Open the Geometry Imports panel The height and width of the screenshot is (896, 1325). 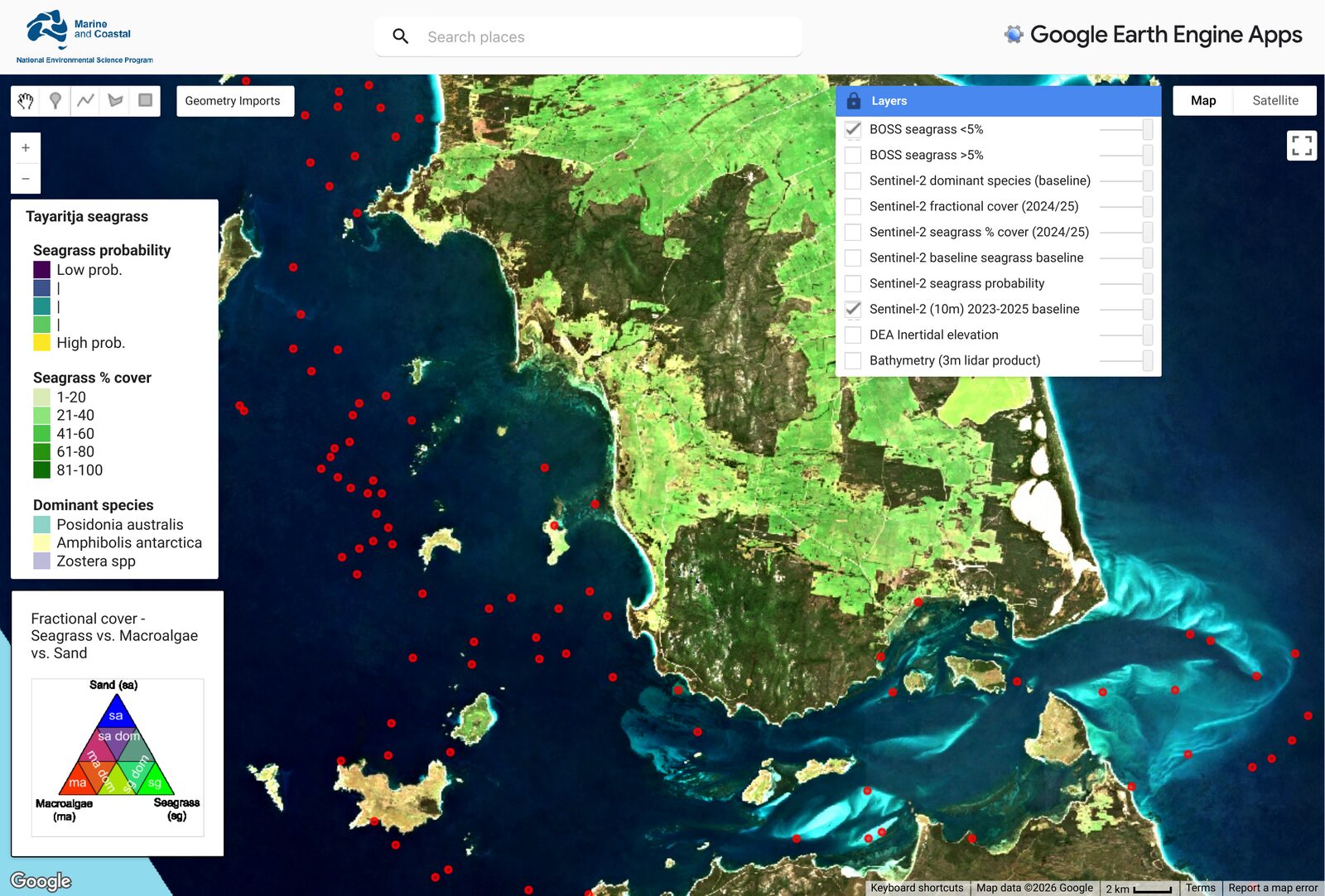(x=235, y=101)
